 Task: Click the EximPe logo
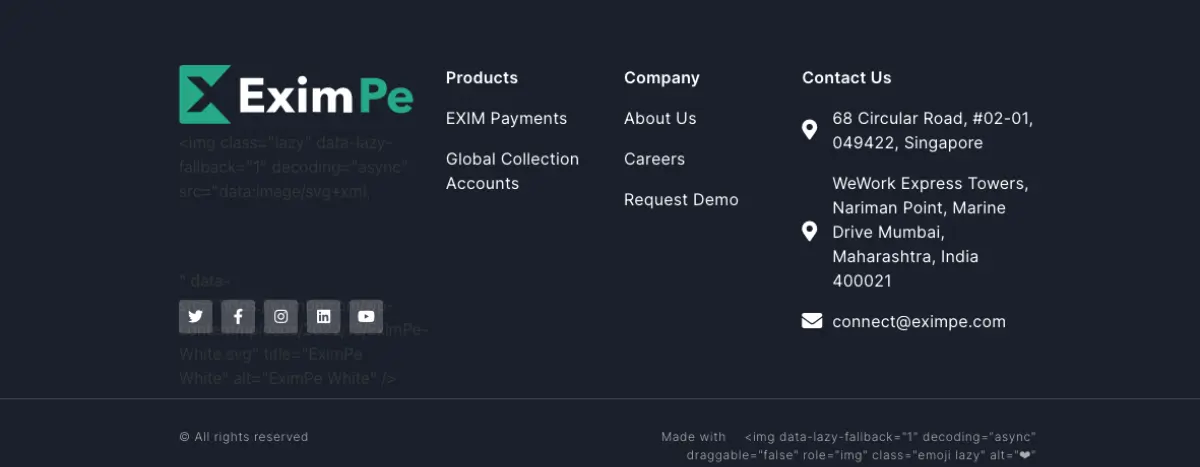point(296,95)
